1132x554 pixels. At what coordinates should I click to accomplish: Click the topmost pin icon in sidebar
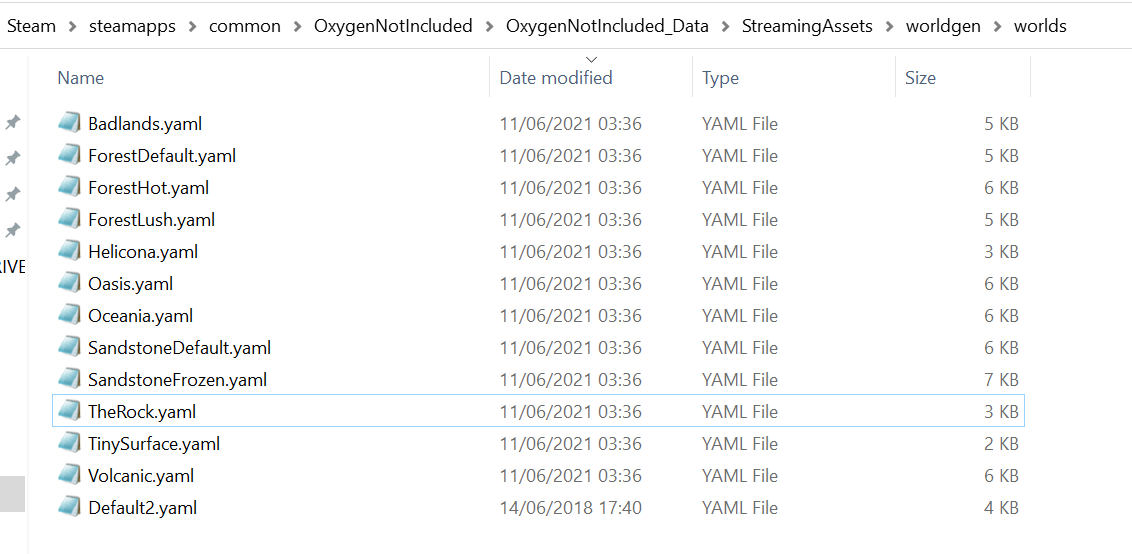tap(13, 122)
